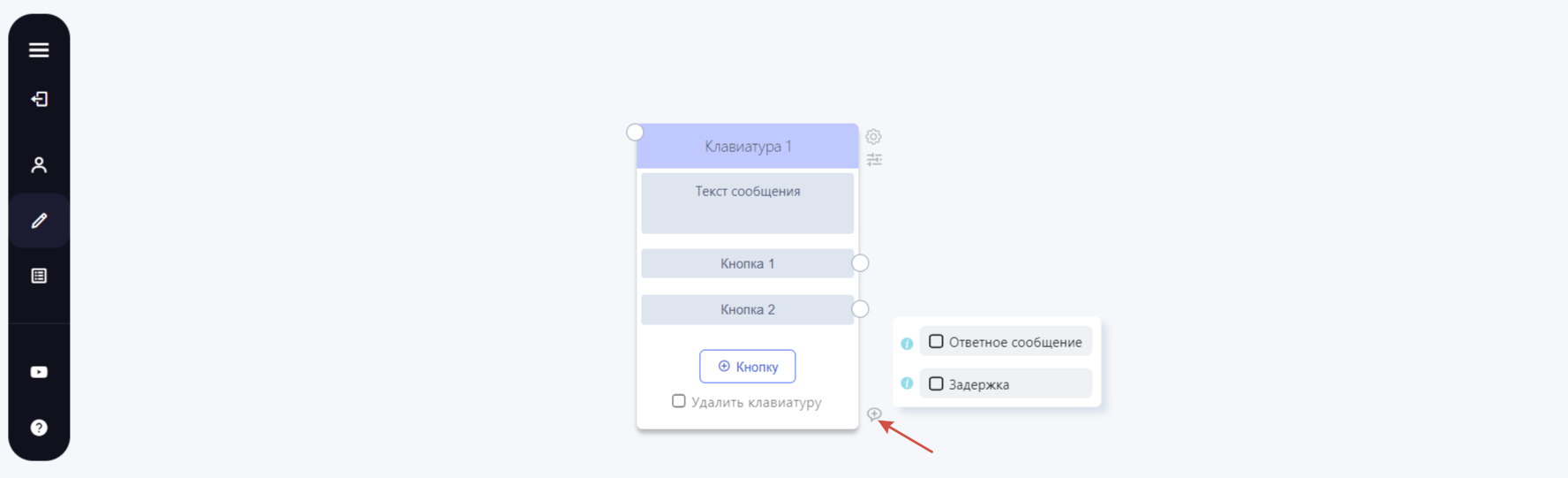1568x478 pixels.
Task: Click the Клавиатура 1 block header
Action: pyautogui.click(x=747, y=146)
